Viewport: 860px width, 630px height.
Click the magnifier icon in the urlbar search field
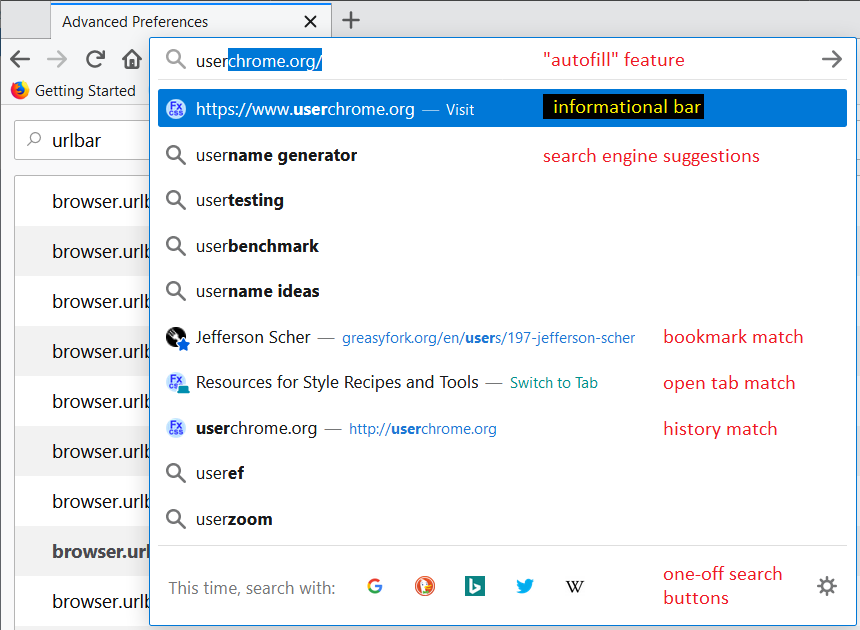[34, 140]
